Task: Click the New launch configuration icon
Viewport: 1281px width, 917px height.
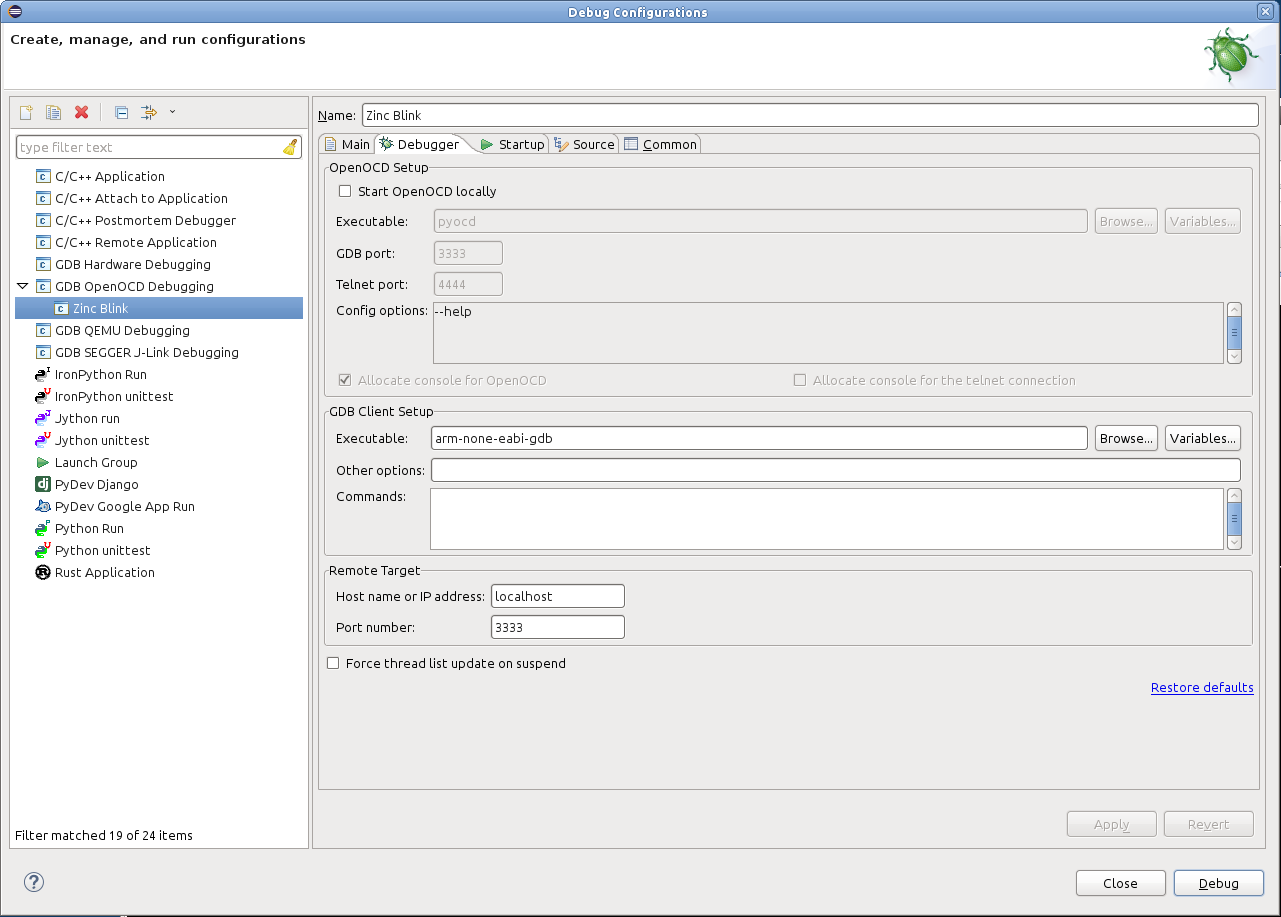Action: (x=27, y=112)
